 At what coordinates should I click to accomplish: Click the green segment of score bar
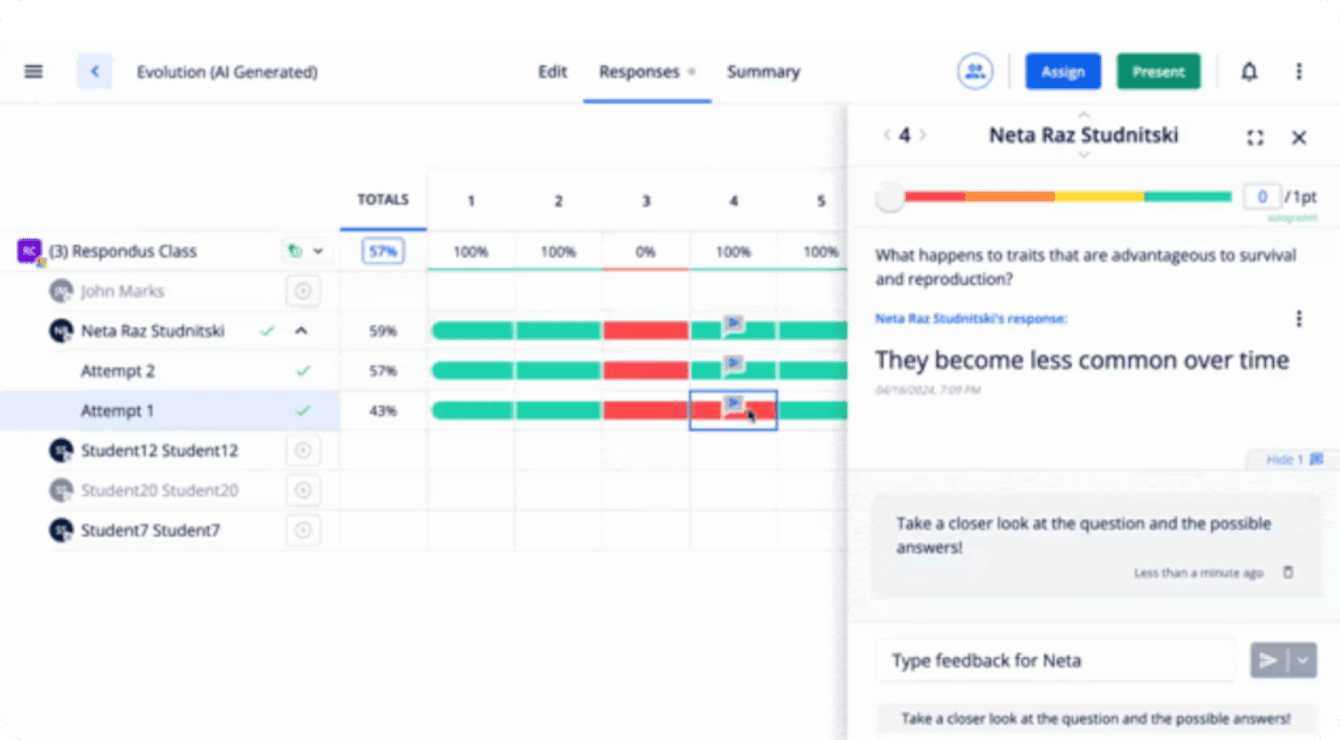(1188, 197)
